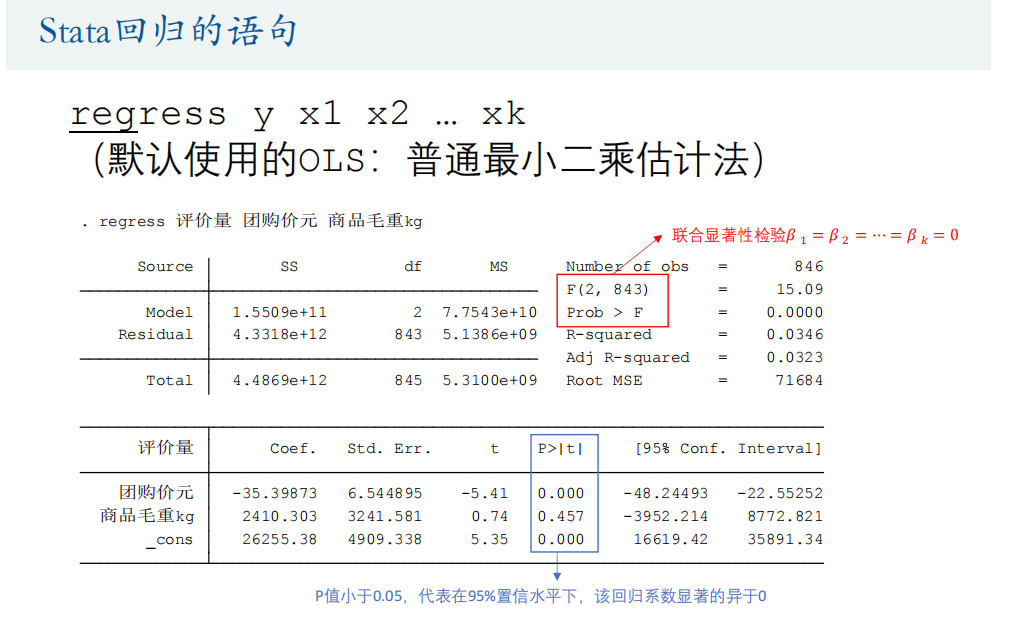Click the "Prob > F" label
Image resolution: width=1016 pixels, height=637 pixels.
(x=604, y=312)
